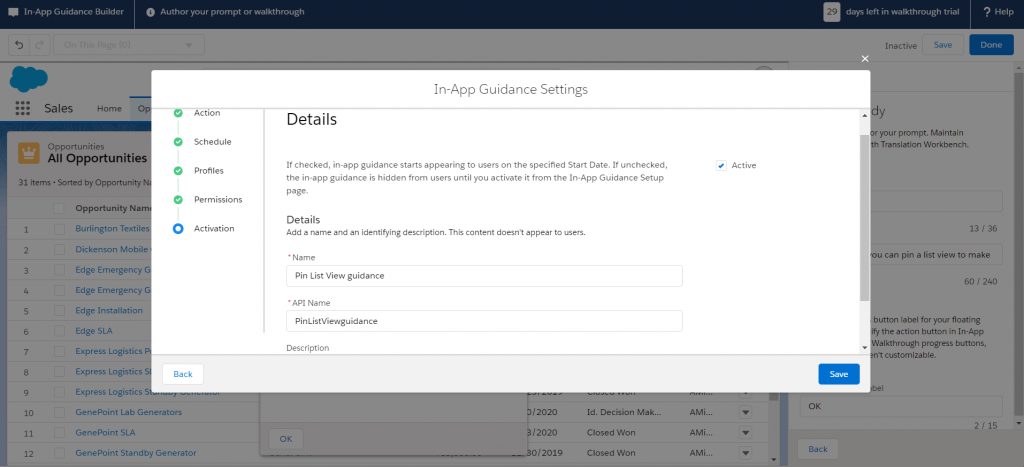The image size is (1024, 467).
Task: Click the Permissions step checkmark icon
Action: tap(178, 200)
